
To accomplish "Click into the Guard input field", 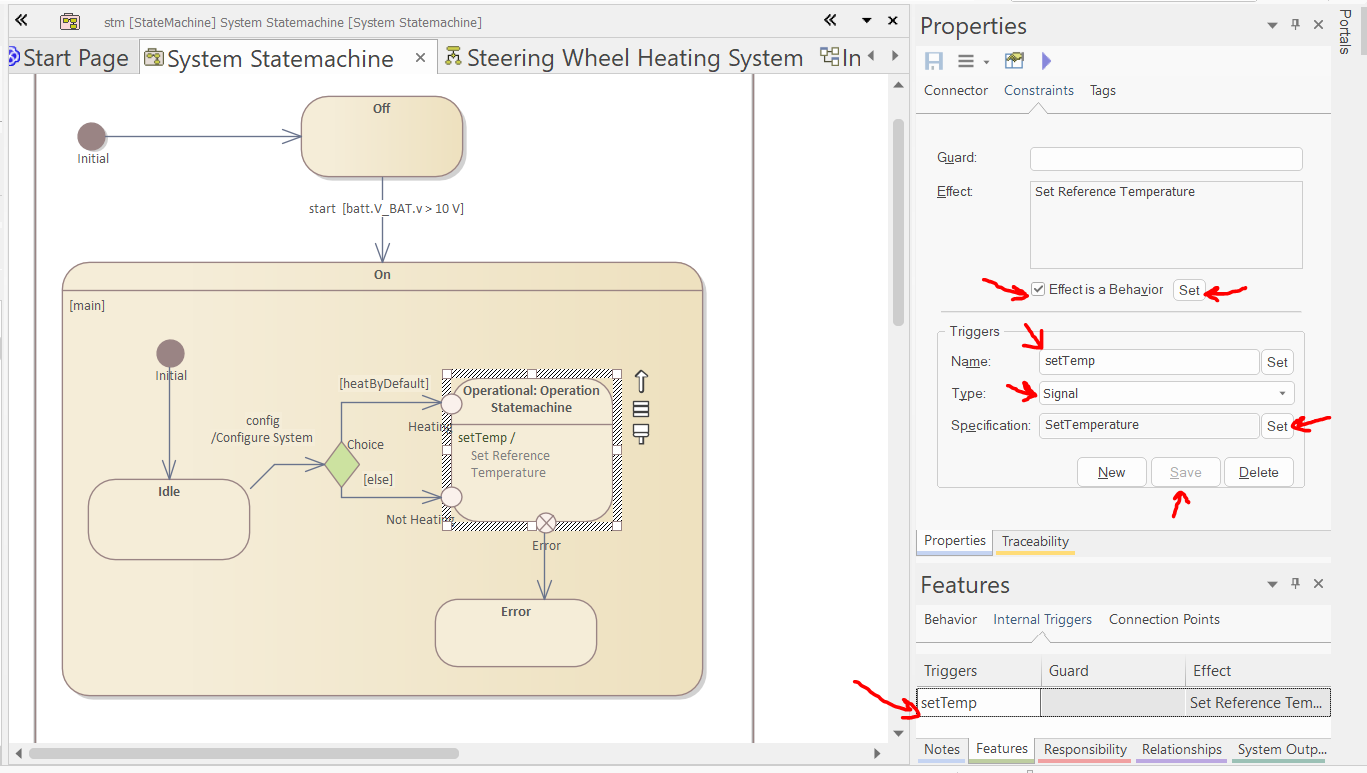I will tap(1166, 158).
